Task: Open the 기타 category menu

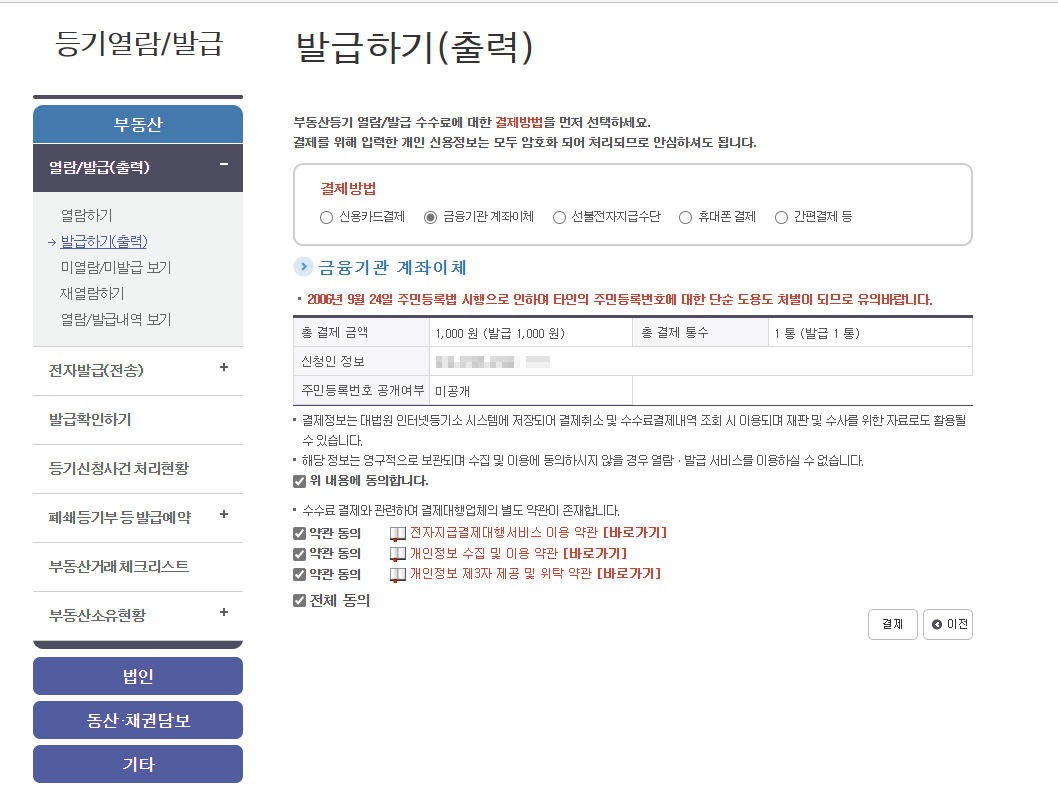Action: [x=137, y=764]
